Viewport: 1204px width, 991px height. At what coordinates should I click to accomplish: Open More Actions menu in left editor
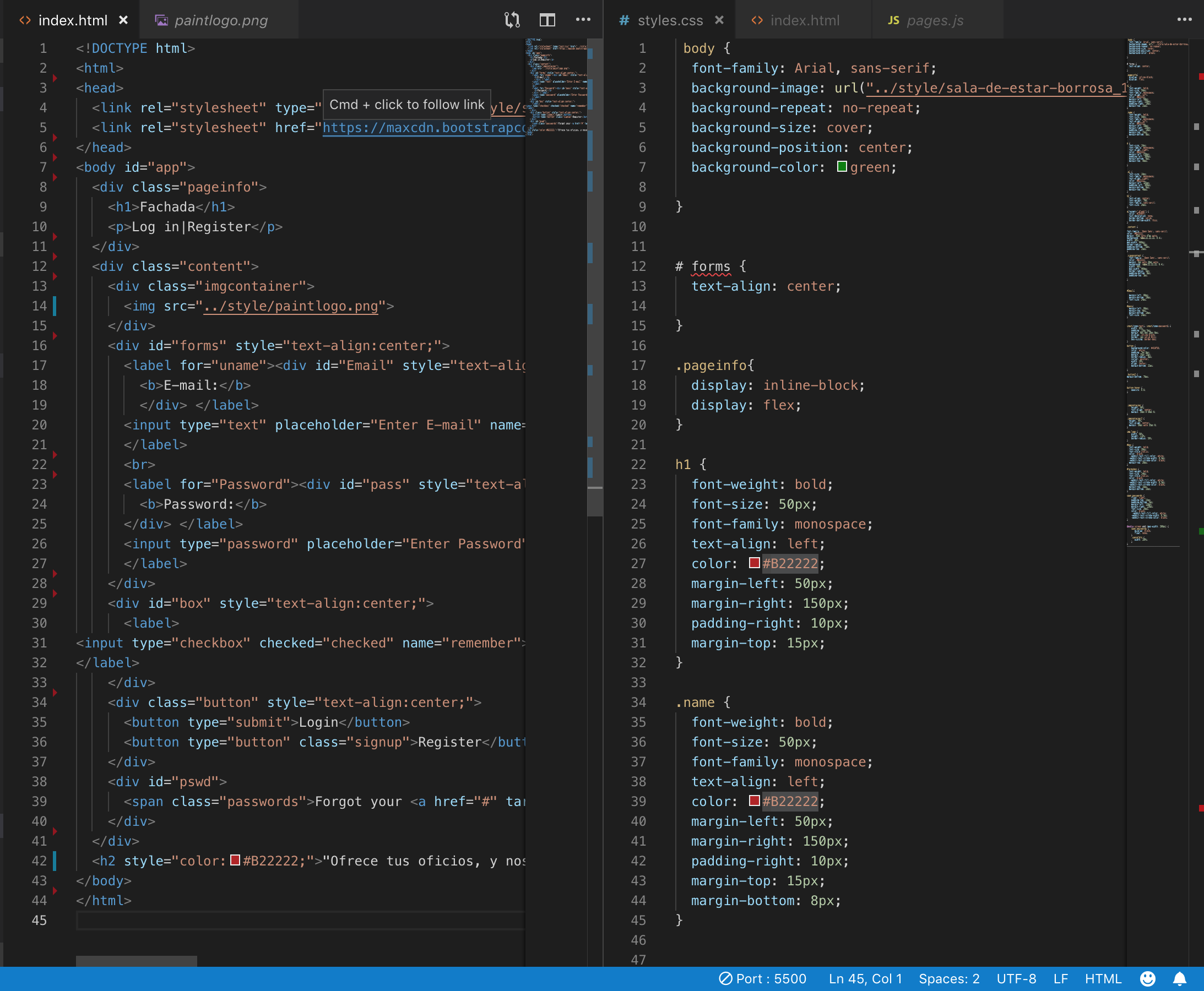(583, 20)
